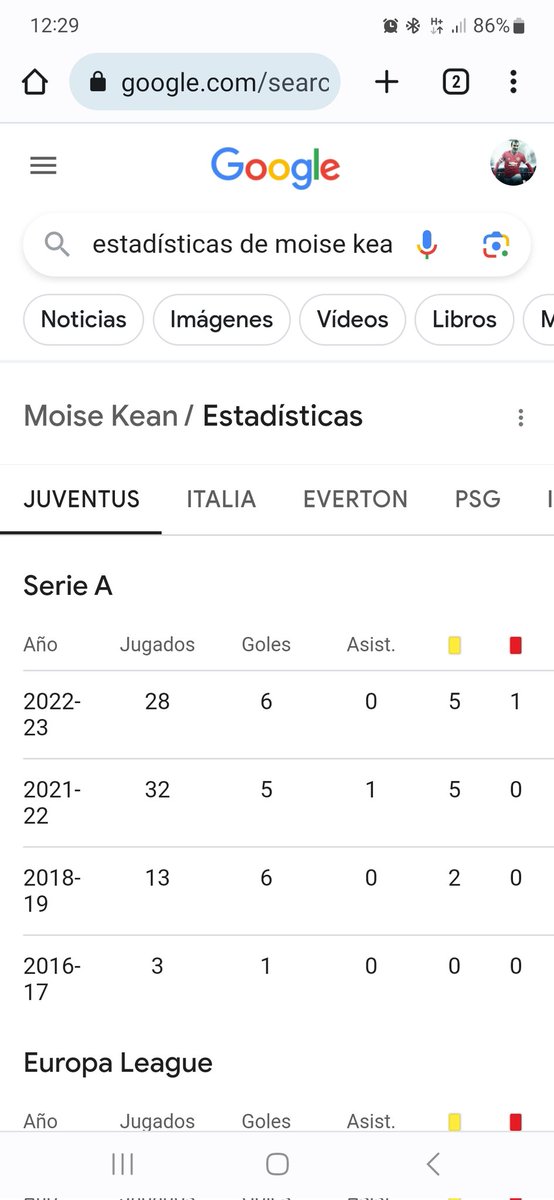
Task: Select the Libros filter chip
Action: (x=464, y=320)
